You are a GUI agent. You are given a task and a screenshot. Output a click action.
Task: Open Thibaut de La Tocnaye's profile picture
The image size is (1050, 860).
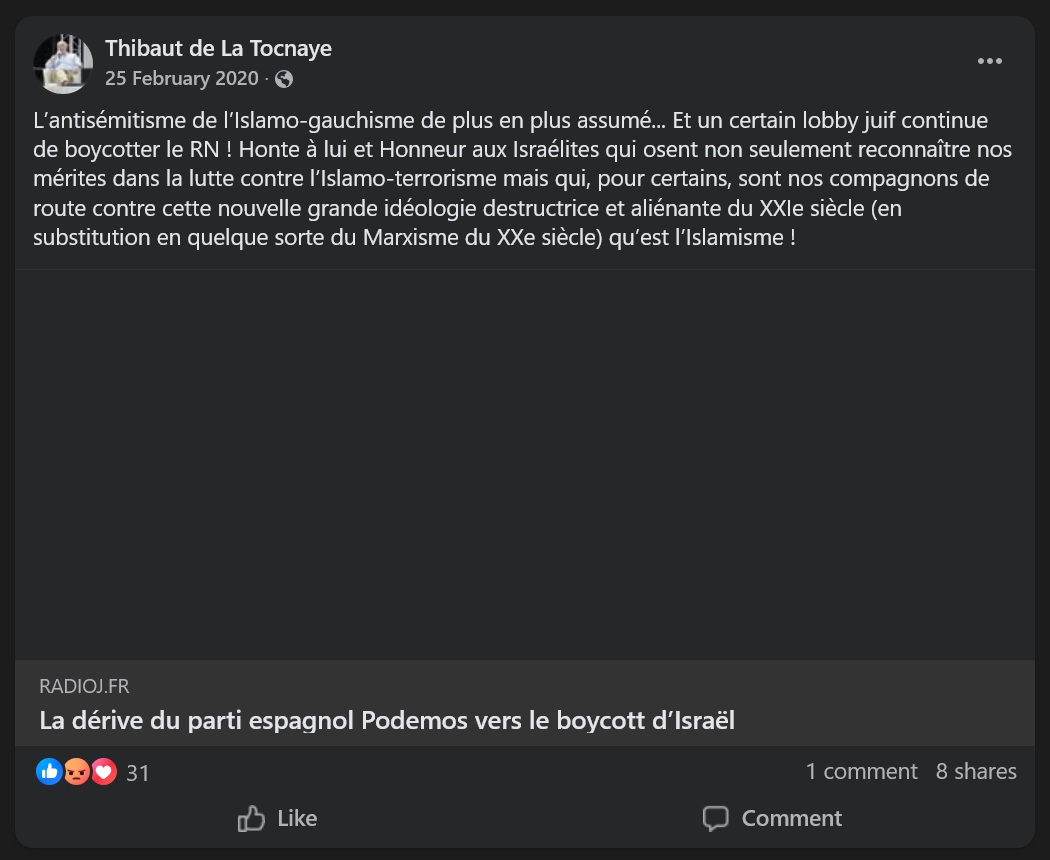click(x=63, y=63)
